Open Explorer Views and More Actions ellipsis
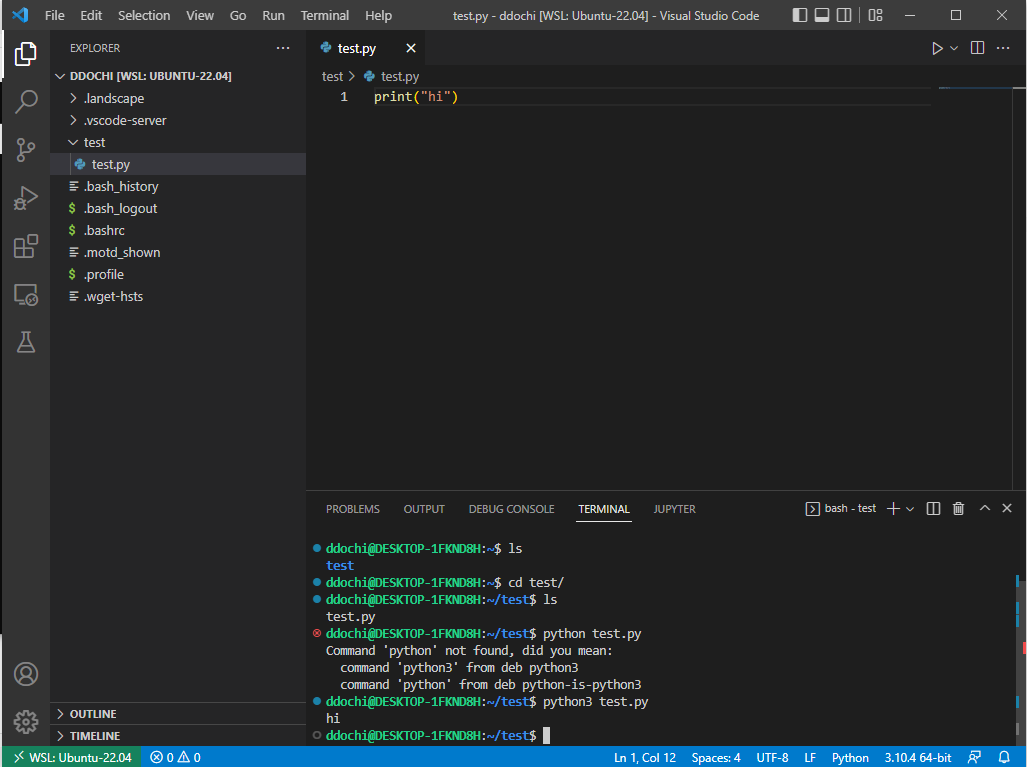The width and height of the screenshot is (1027, 767). click(x=282, y=48)
